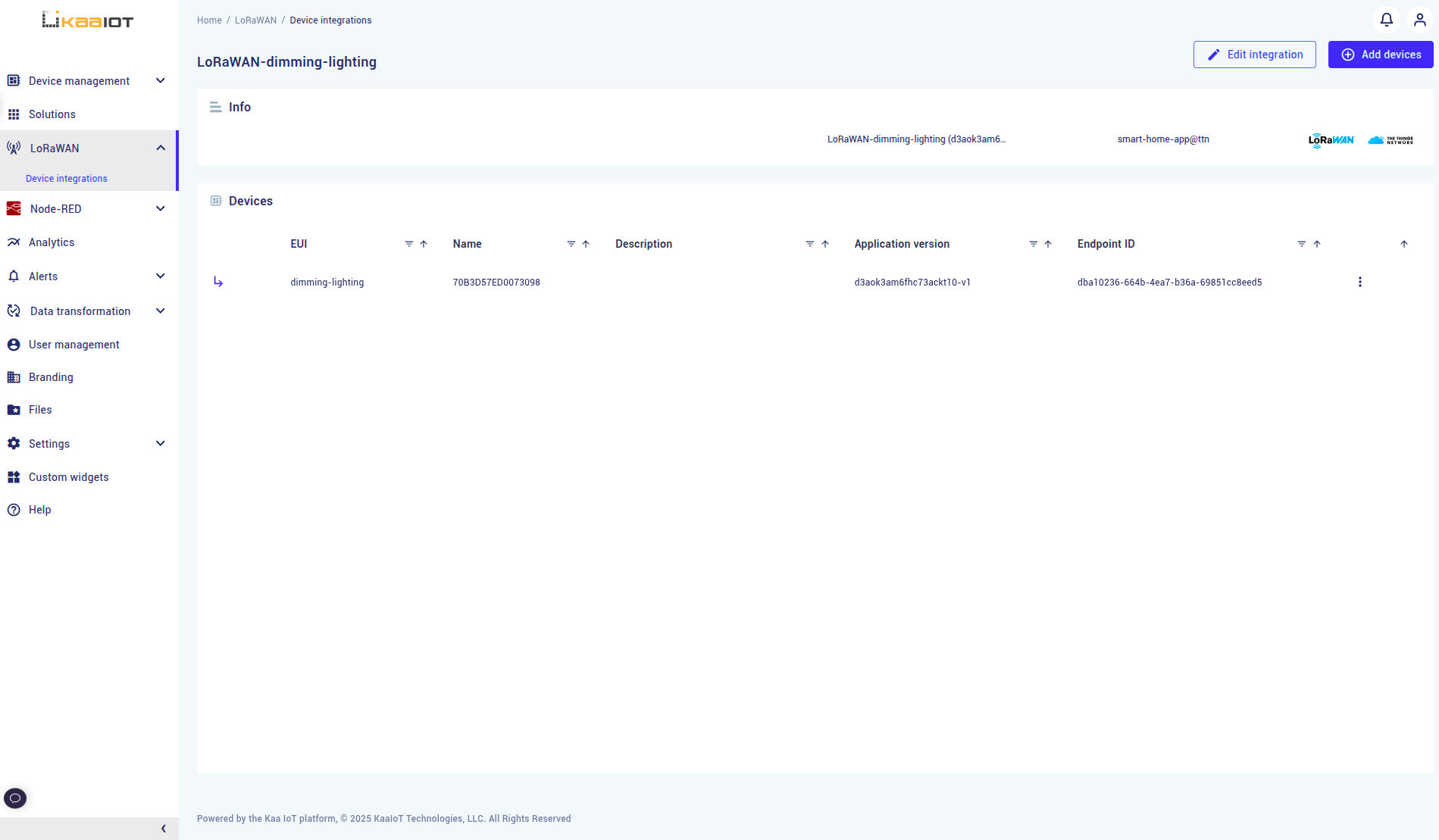The width and height of the screenshot is (1439, 840).
Task: Open the filter for the EUI column
Action: pyautogui.click(x=409, y=244)
